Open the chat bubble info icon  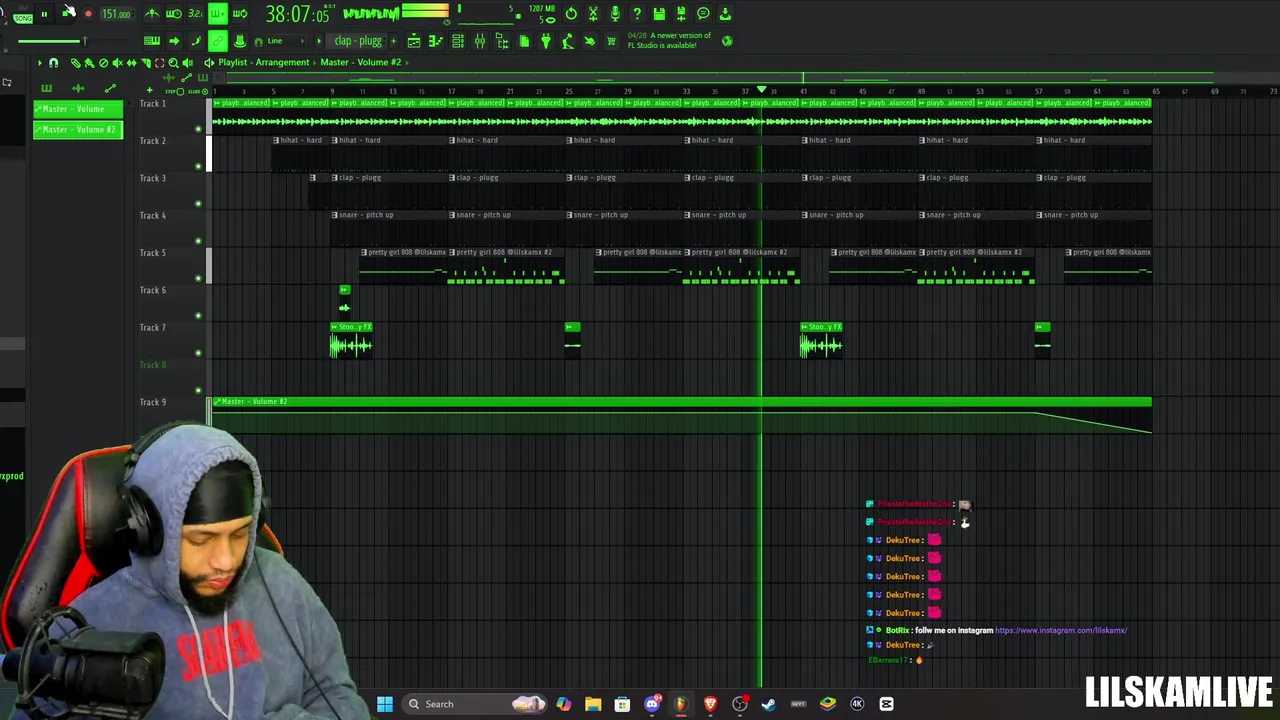[x=703, y=14]
